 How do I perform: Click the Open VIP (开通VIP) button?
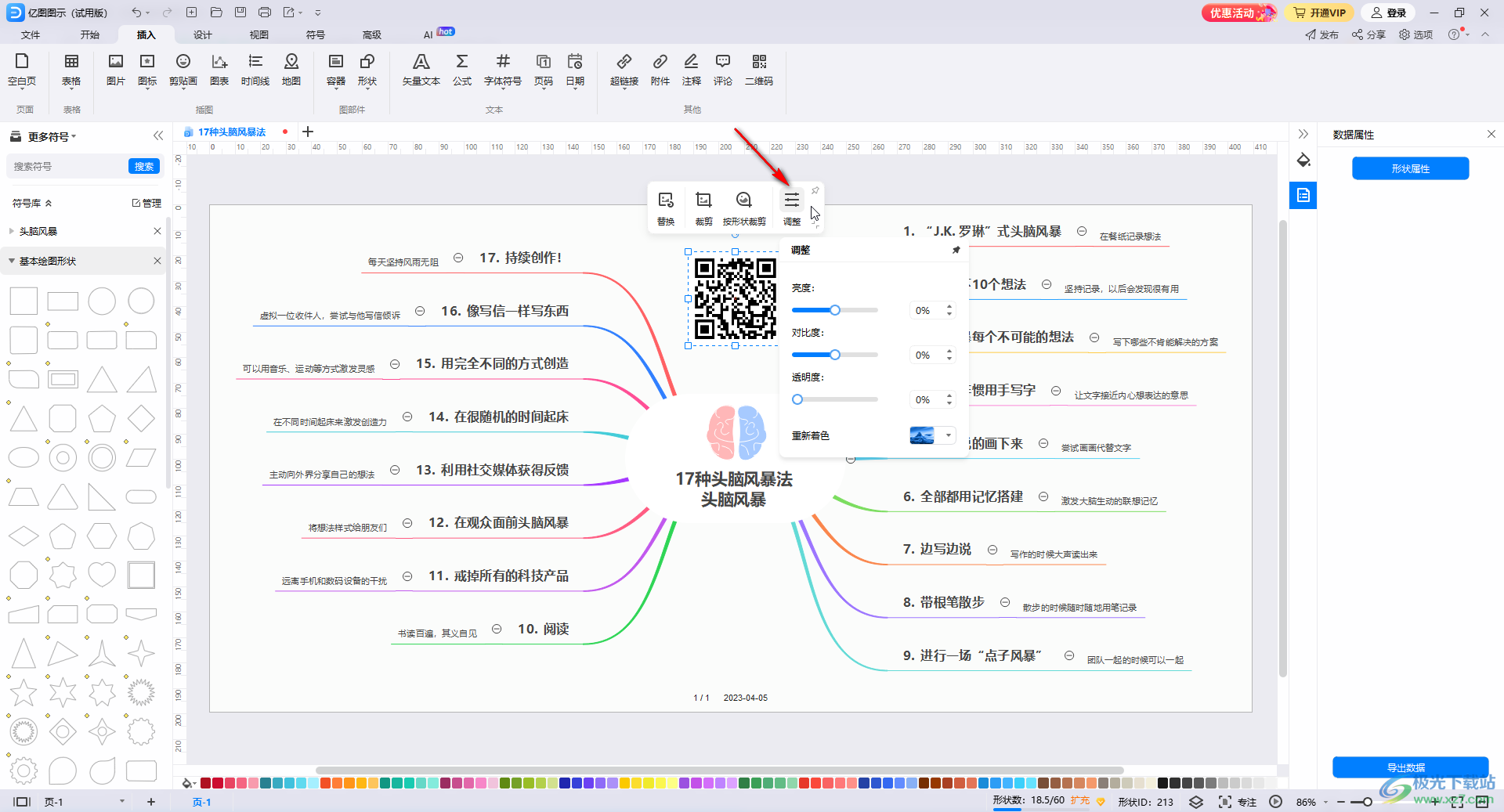pos(1321,13)
